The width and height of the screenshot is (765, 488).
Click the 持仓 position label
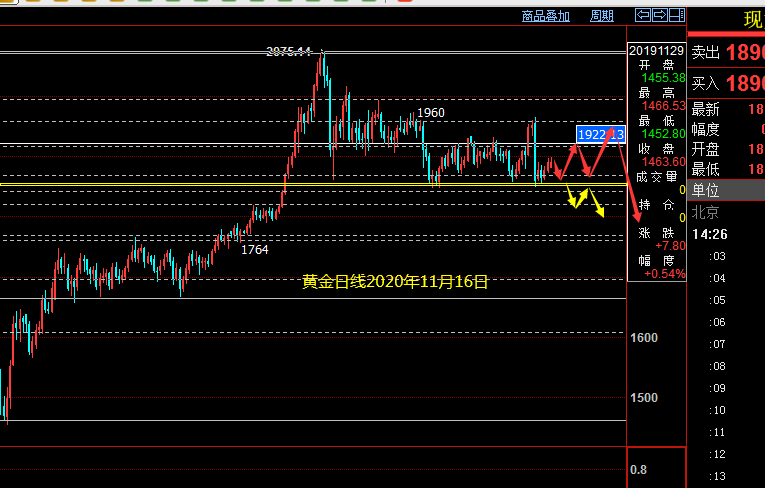(657, 204)
